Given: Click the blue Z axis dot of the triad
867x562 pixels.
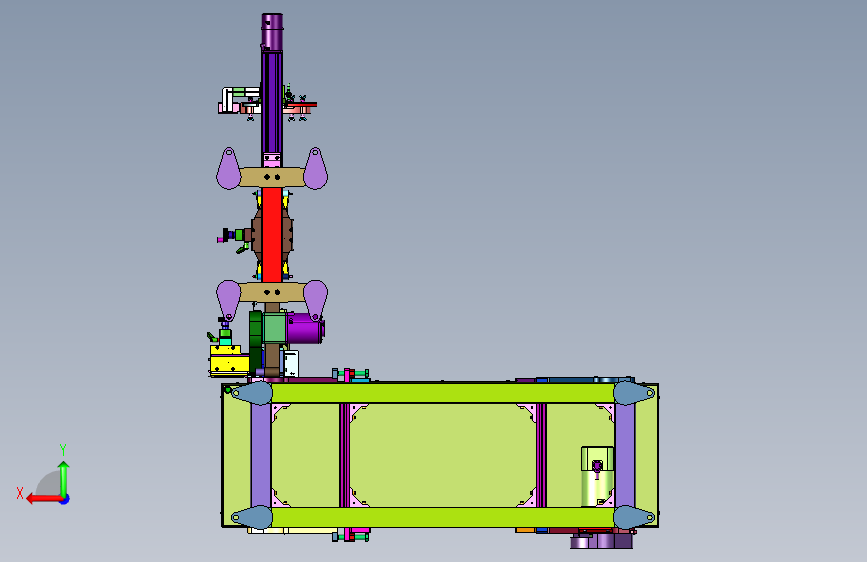Looking at the screenshot, I should coord(65,499).
